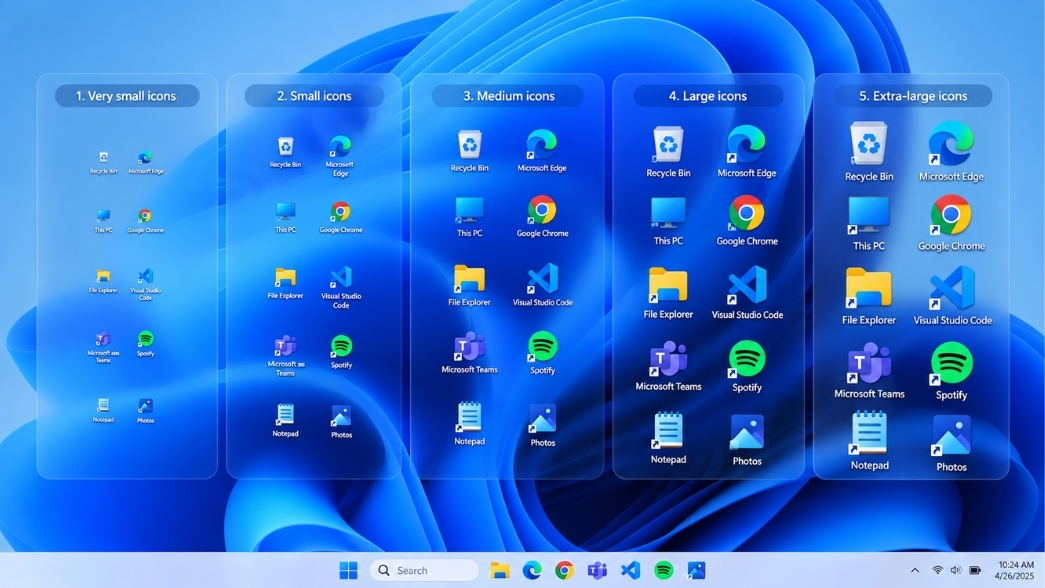Open Microsoft Teams from the taskbar
This screenshot has width=1045, height=588.
[597, 571]
